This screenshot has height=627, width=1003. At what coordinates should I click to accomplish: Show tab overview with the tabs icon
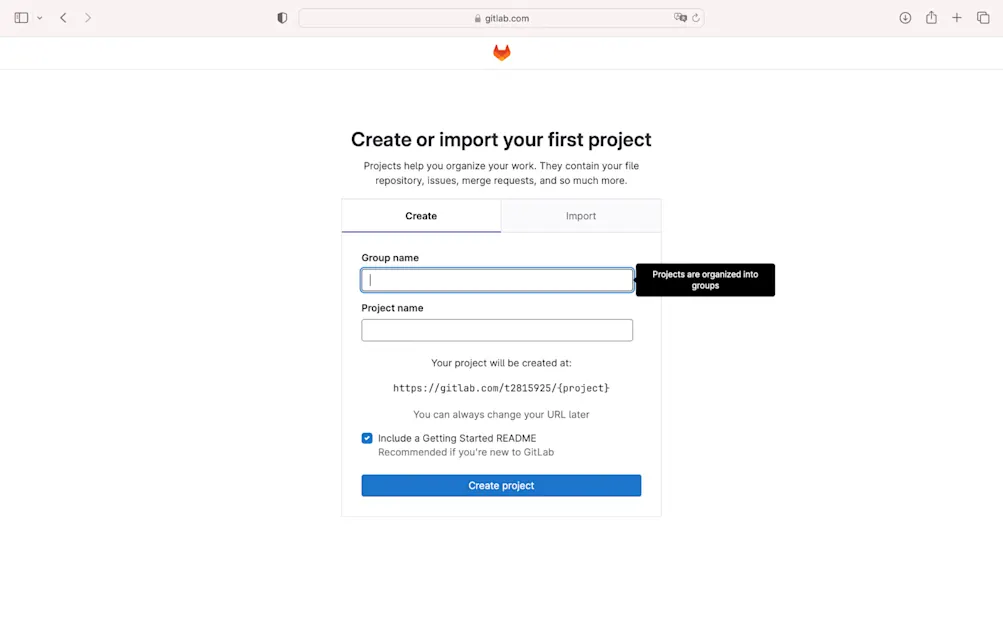click(982, 17)
